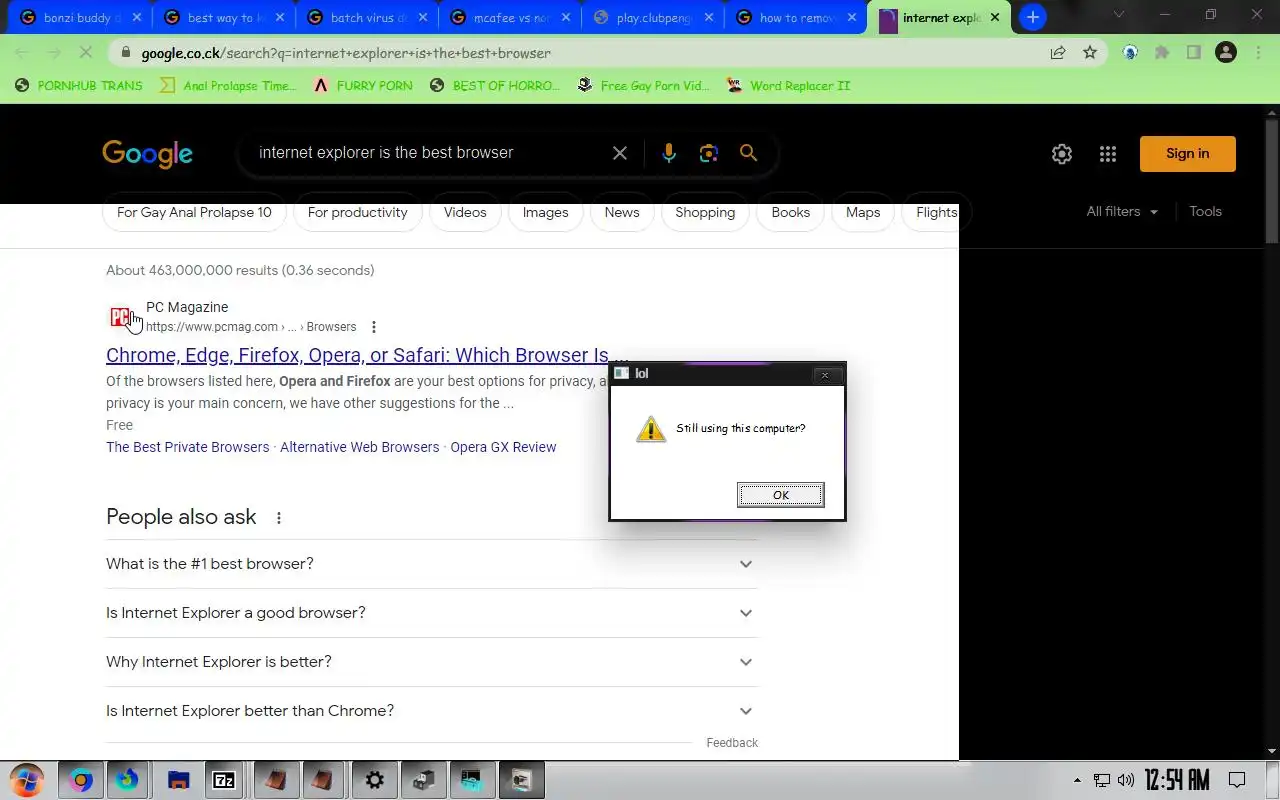The height and width of the screenshot is (800, 1280).
Task: Click the Sign in button
Action: 1187,154
